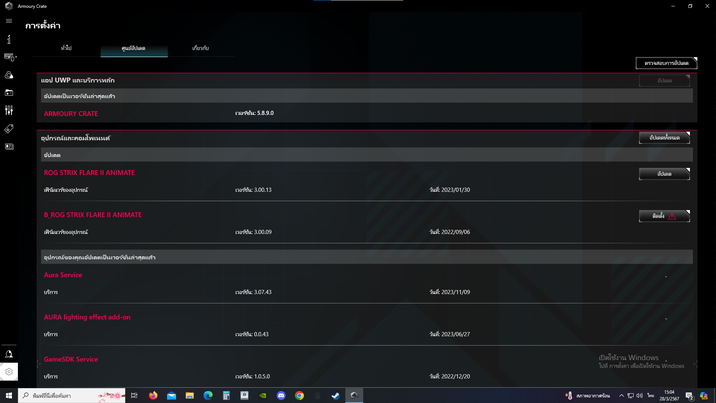Open the Action Center notifications icon

pyautogui.click(x=690, y=396)
